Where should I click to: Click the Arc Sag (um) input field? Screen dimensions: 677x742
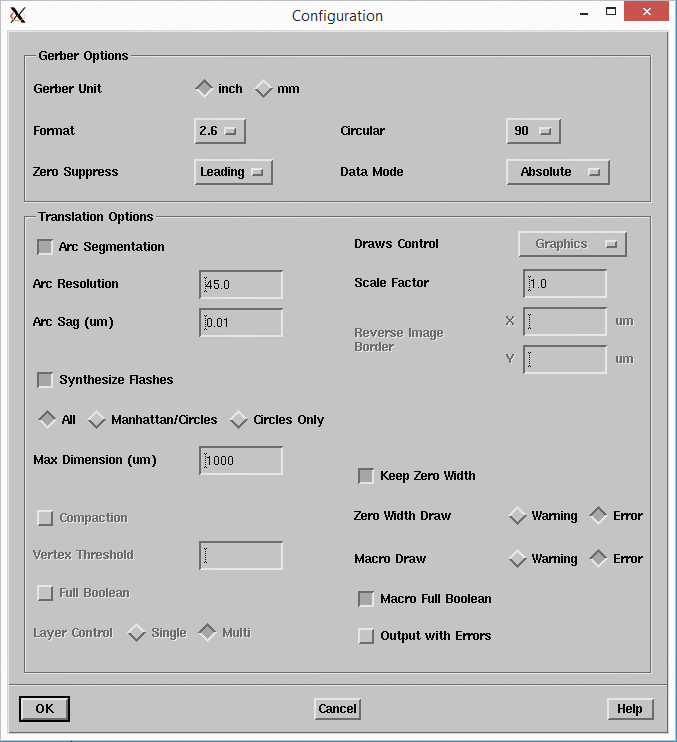(241, 323)
